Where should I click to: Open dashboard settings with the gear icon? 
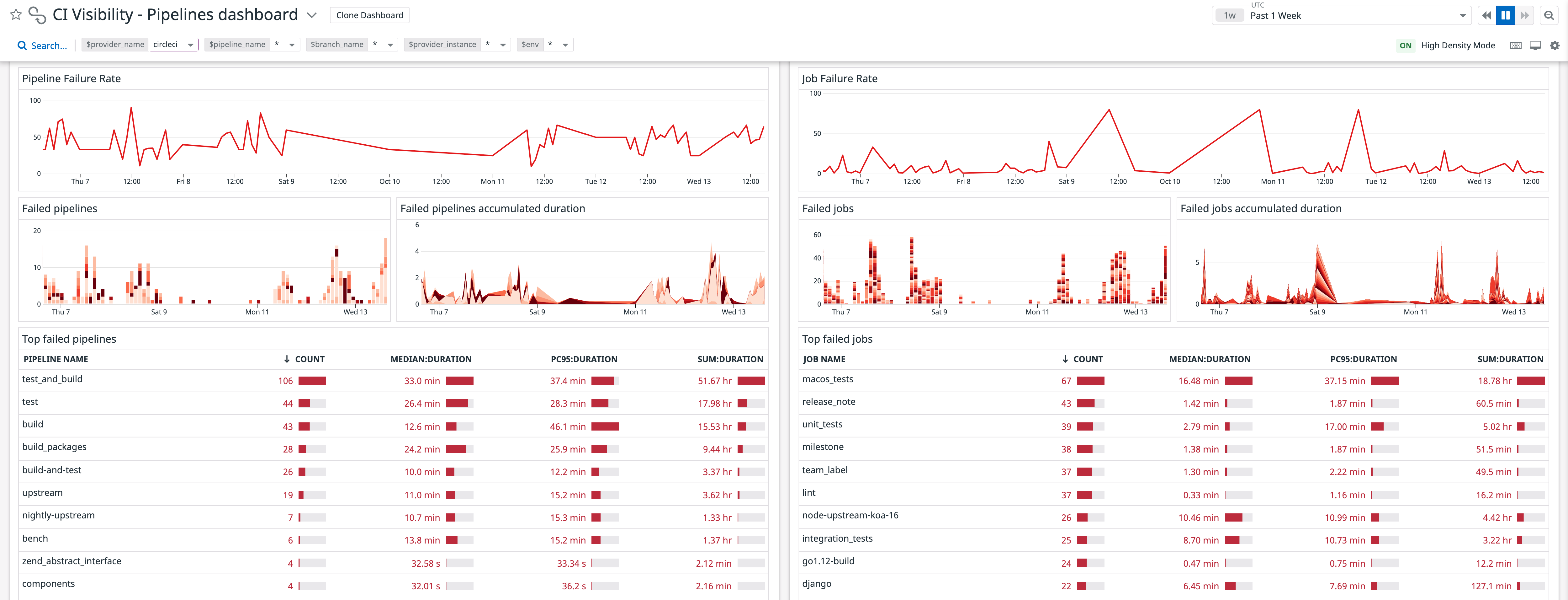point(1555,45)
